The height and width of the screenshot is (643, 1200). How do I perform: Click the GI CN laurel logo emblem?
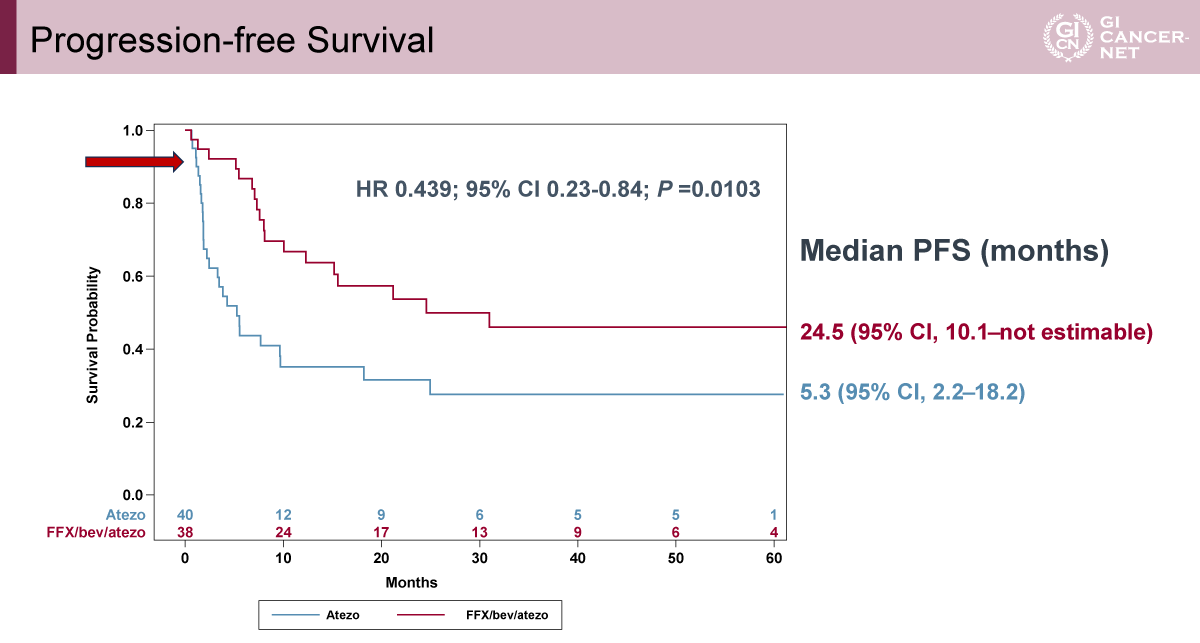[x=1061, y=38]
